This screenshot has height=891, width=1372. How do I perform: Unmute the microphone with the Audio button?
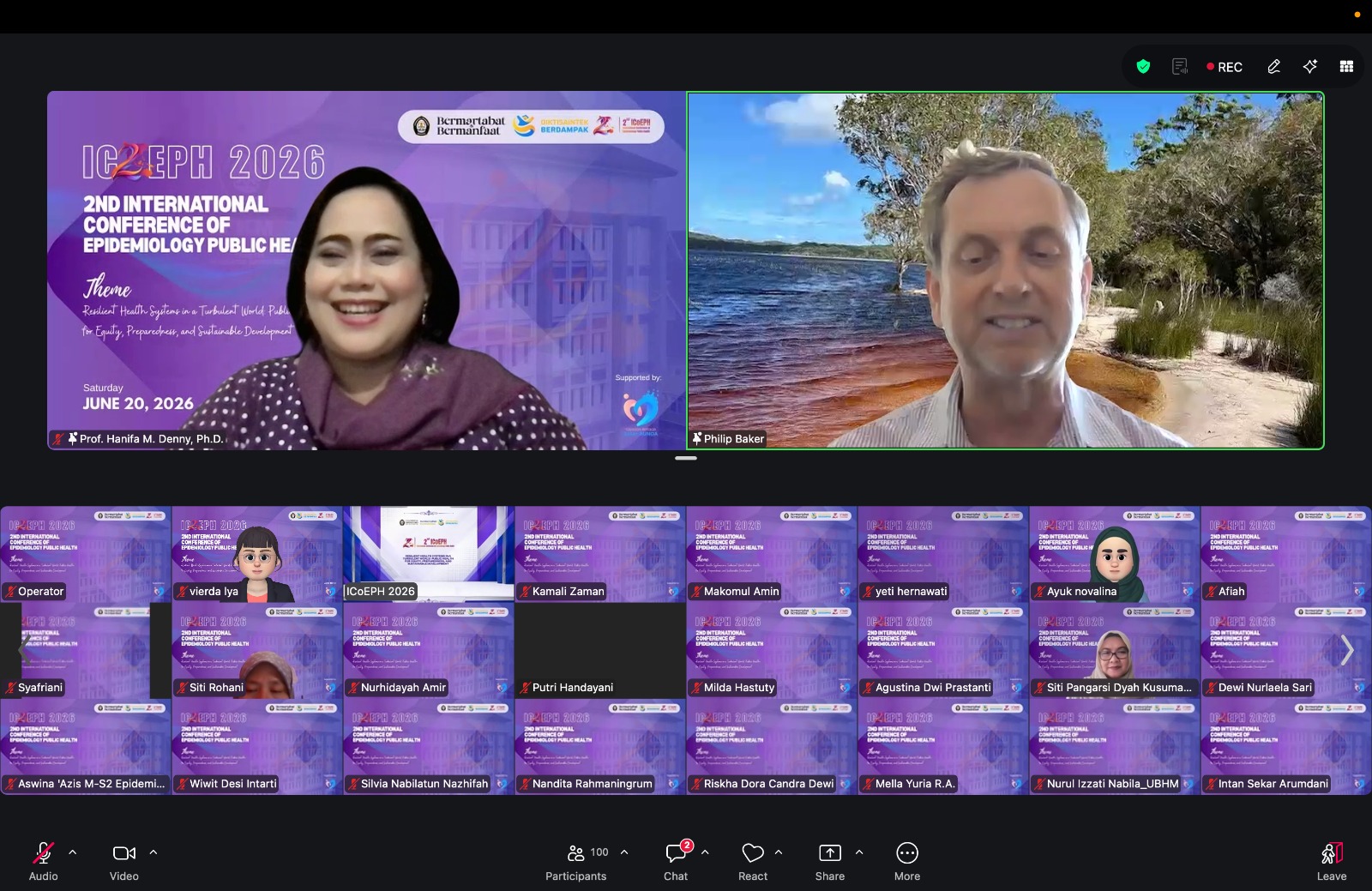click(43, 861)
